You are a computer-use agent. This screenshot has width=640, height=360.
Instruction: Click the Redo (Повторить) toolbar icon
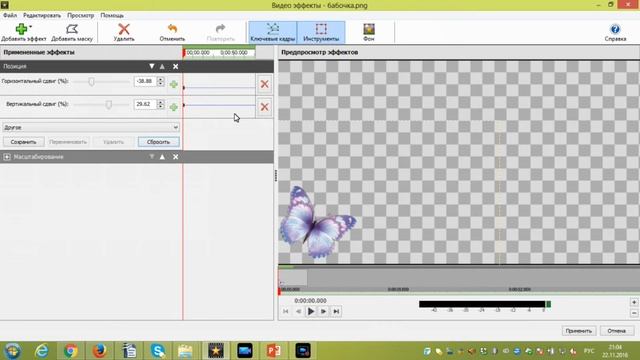(220, 32)
